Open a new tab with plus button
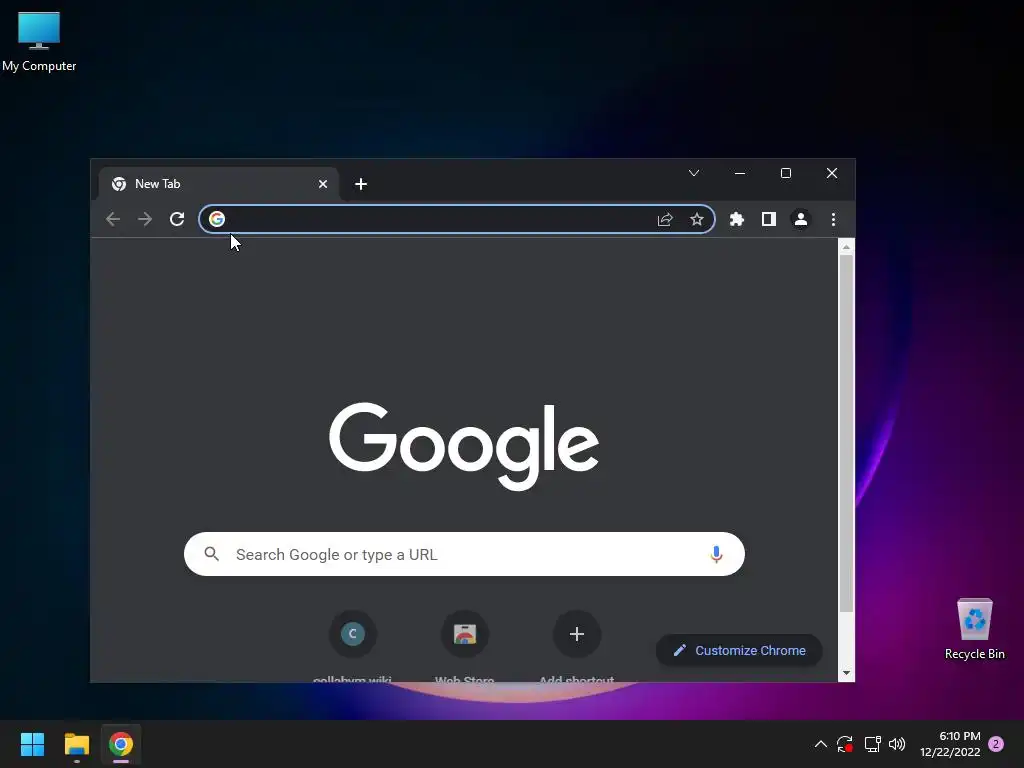This screenshot has height=768, width=1024. tap(360, 184)
